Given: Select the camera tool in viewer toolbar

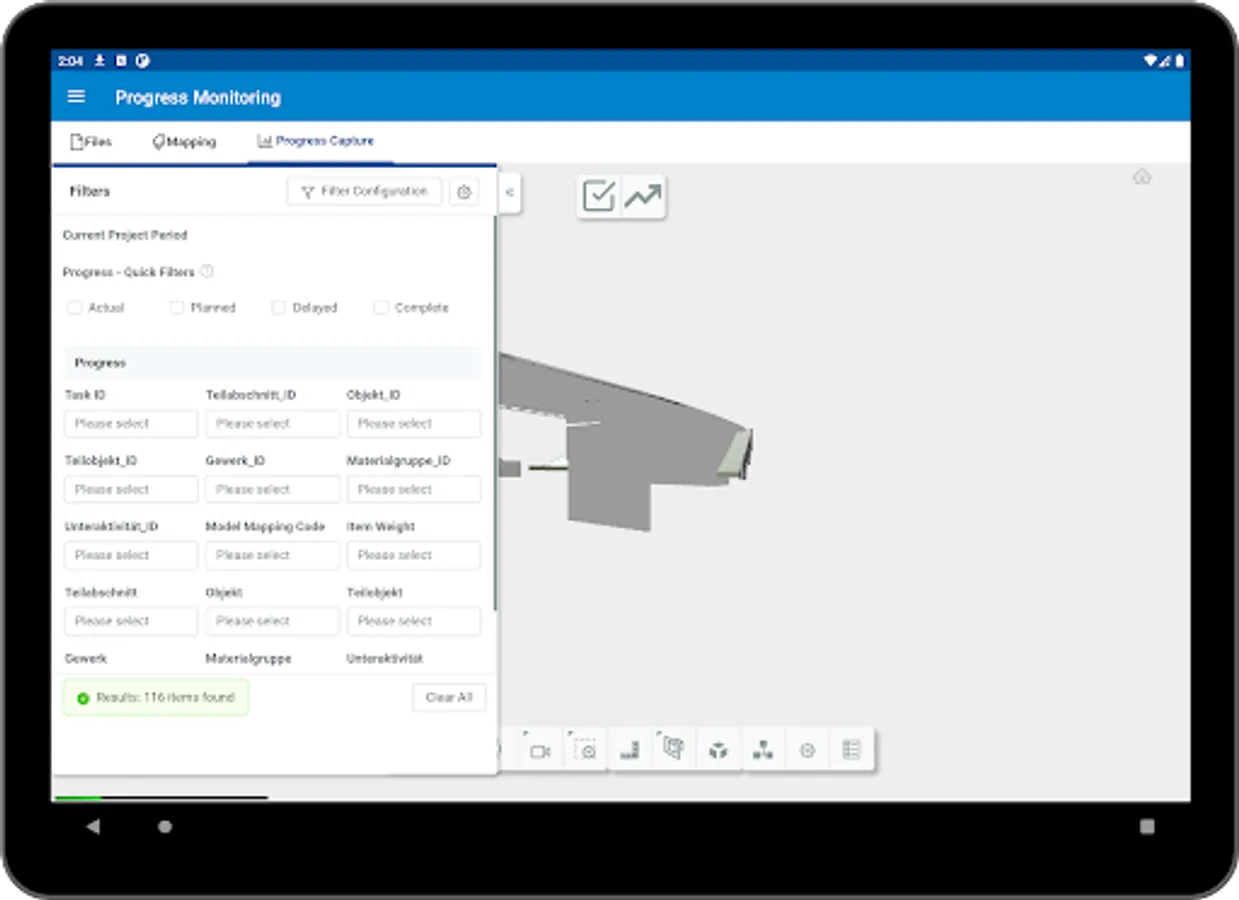Looking at the screenshot, I should tap(540, 751).
